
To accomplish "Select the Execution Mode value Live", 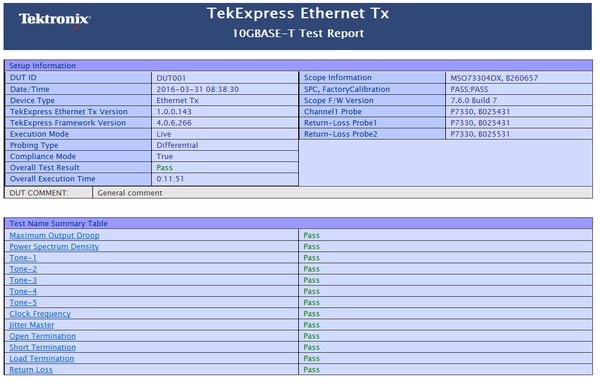I will click(x=164, y=134).
